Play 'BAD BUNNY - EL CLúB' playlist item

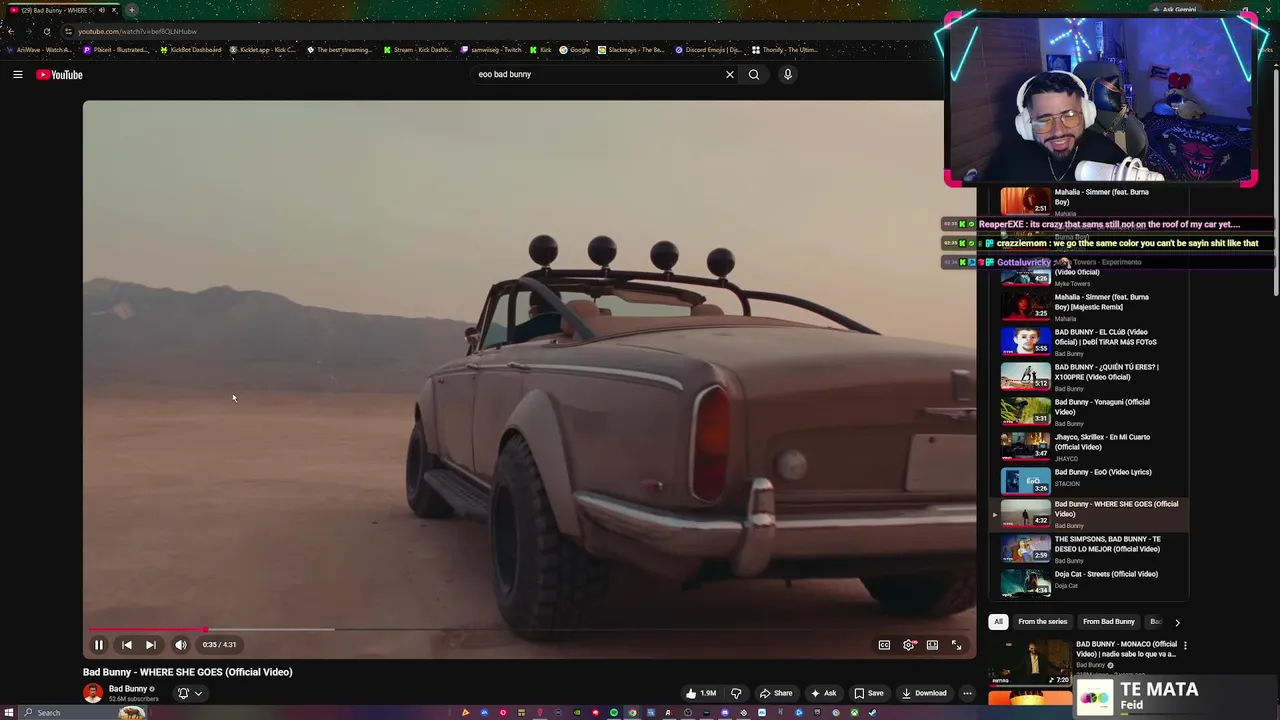tap(1089, 342)
